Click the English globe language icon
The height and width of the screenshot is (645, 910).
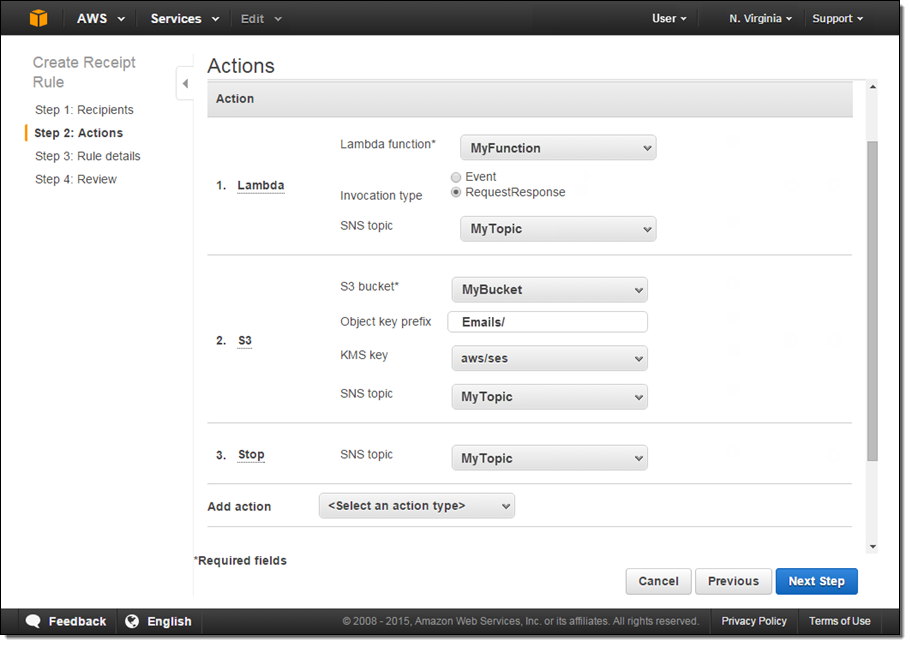[x=132, y=621]
